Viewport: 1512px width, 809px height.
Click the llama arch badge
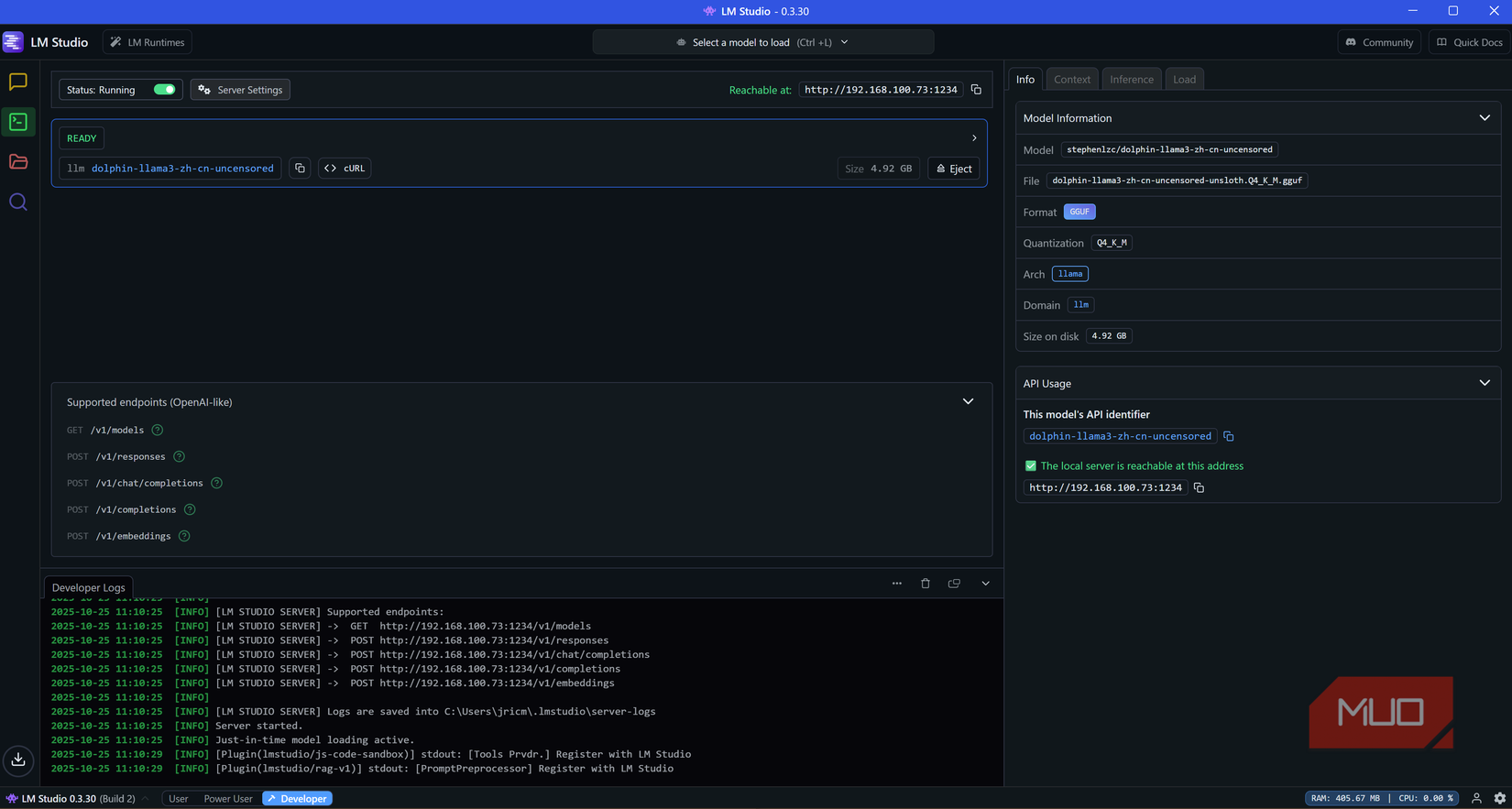[1070, 274]
